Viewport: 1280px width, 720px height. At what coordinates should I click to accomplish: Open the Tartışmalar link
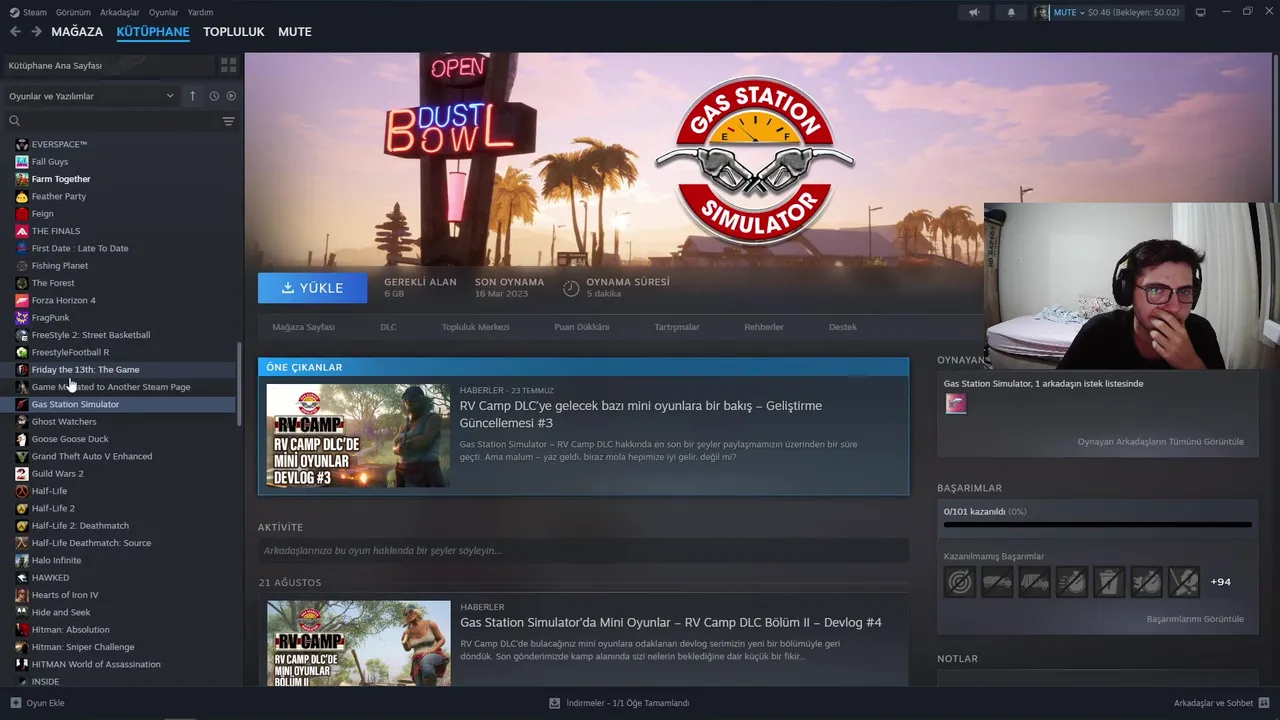click(x=677, y=327)
